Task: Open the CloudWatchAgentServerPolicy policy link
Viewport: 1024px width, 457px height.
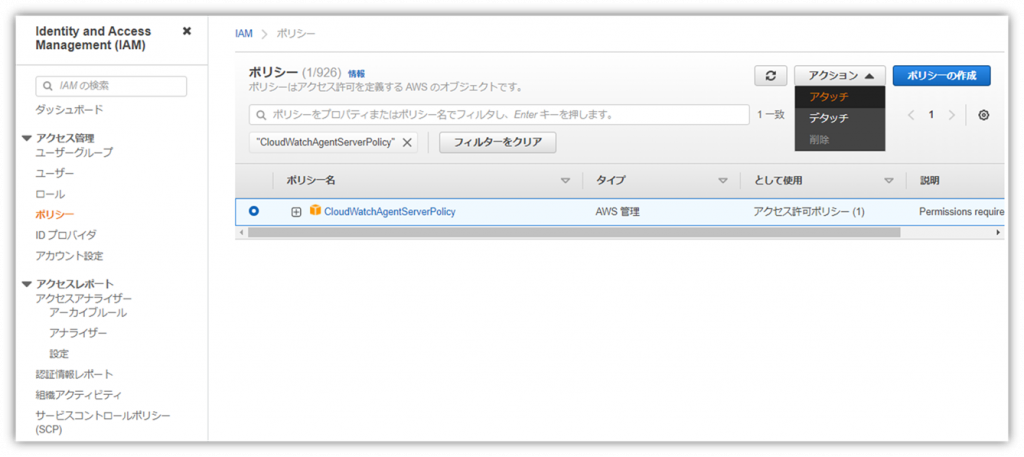Action: coord(389,212)
